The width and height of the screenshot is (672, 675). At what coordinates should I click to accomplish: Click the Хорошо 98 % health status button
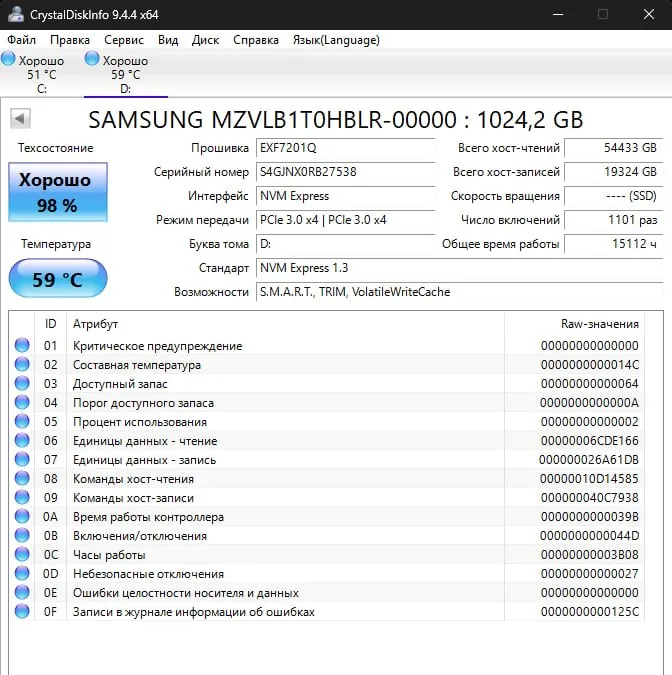(58, 192)
